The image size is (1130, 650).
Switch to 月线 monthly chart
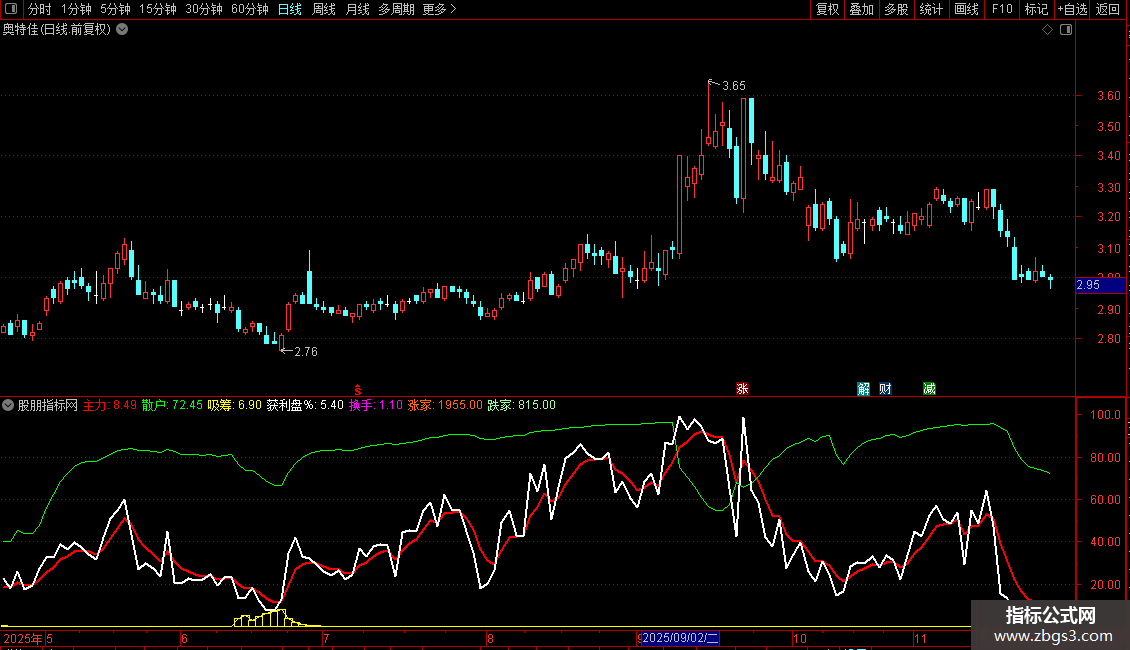pos(357,9)
